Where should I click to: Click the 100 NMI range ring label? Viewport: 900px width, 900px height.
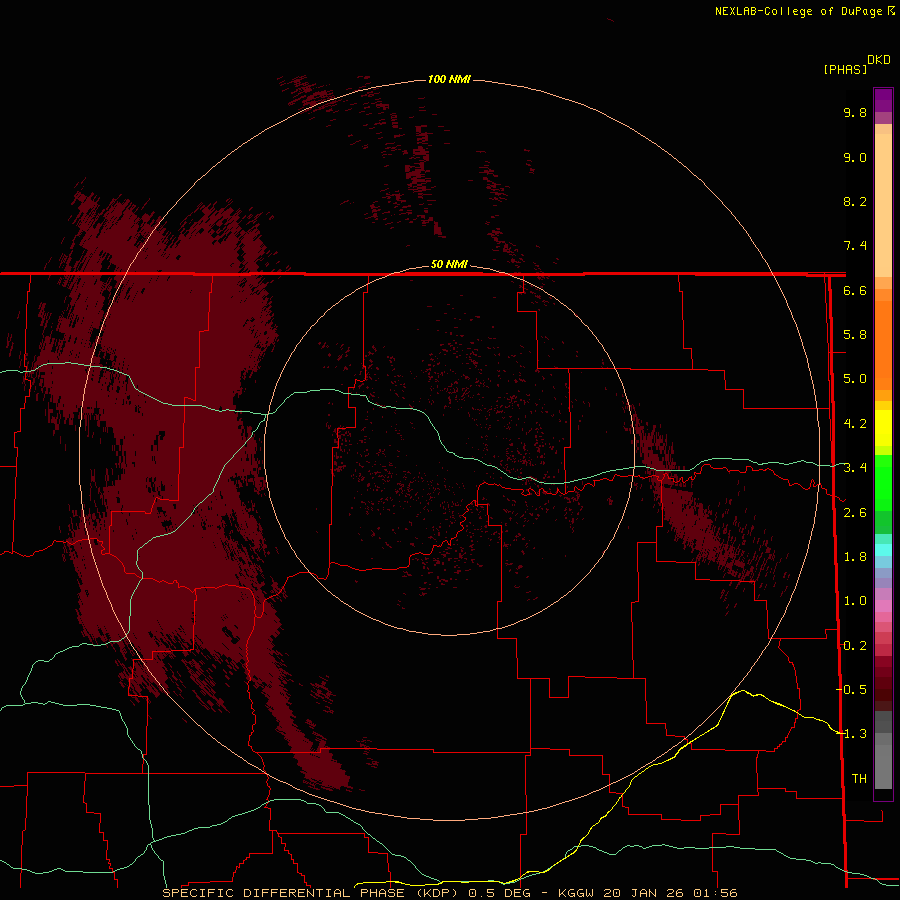(x=449, y=79)
